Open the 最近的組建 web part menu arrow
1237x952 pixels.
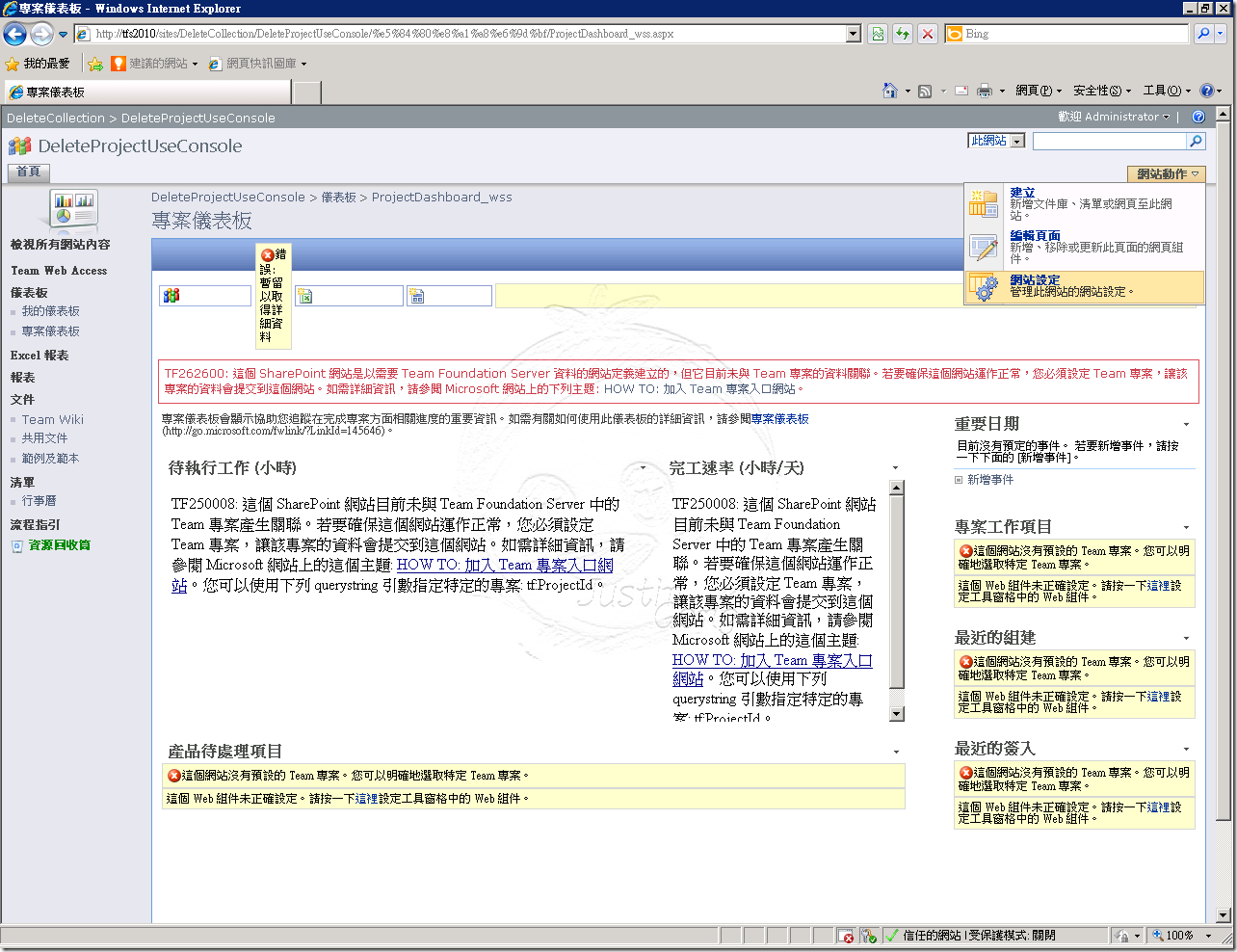tap(1186, 639)
